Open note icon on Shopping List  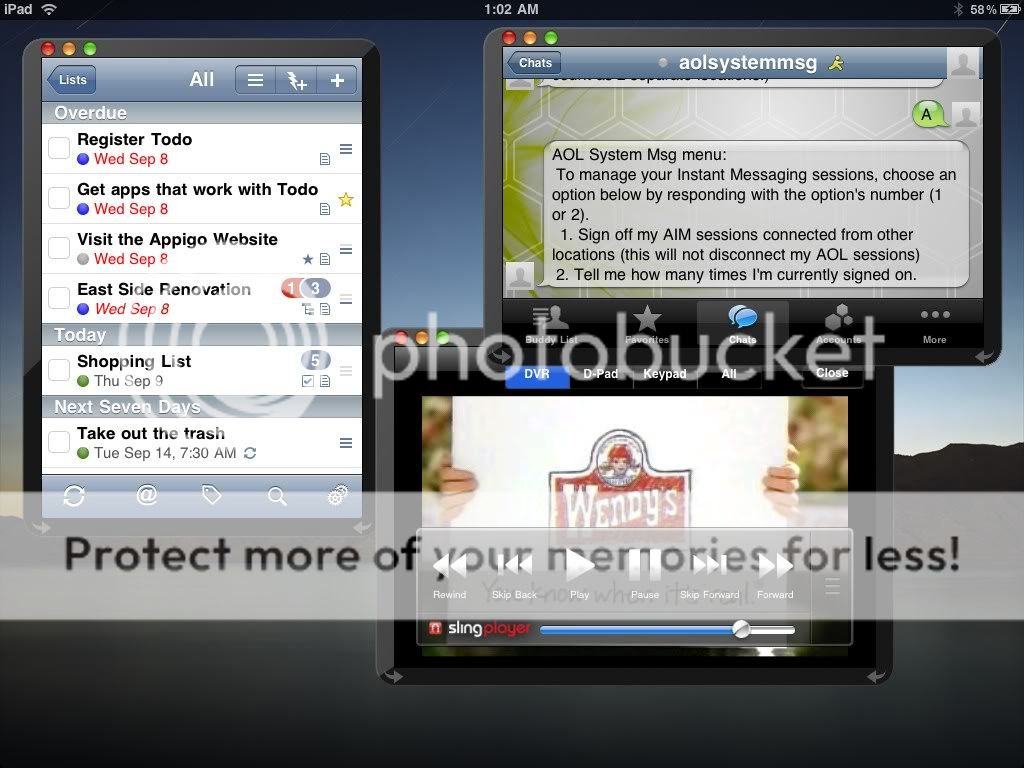(325, 381)
